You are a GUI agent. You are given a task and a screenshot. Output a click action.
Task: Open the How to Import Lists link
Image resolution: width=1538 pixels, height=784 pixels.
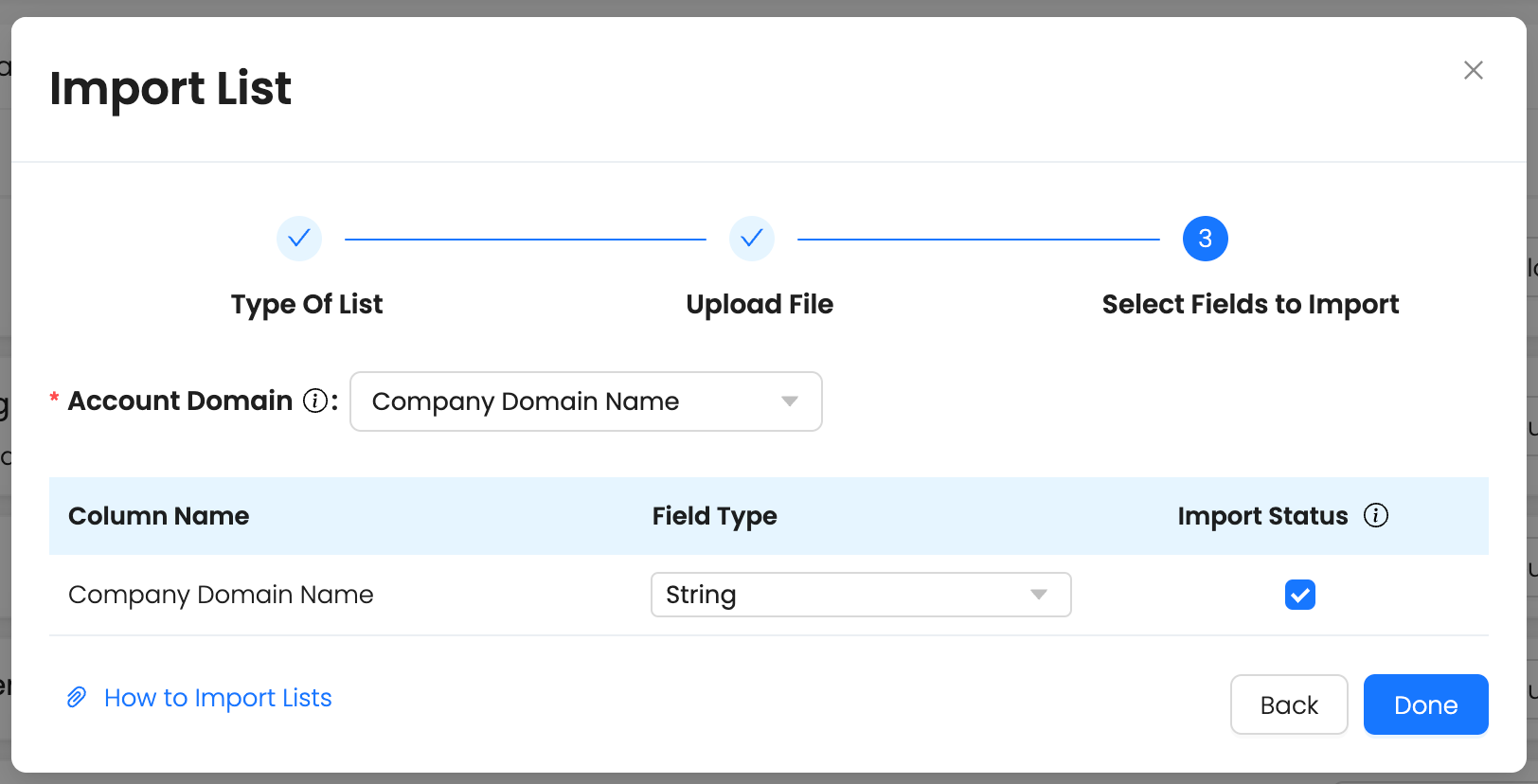tap(218, 698)
